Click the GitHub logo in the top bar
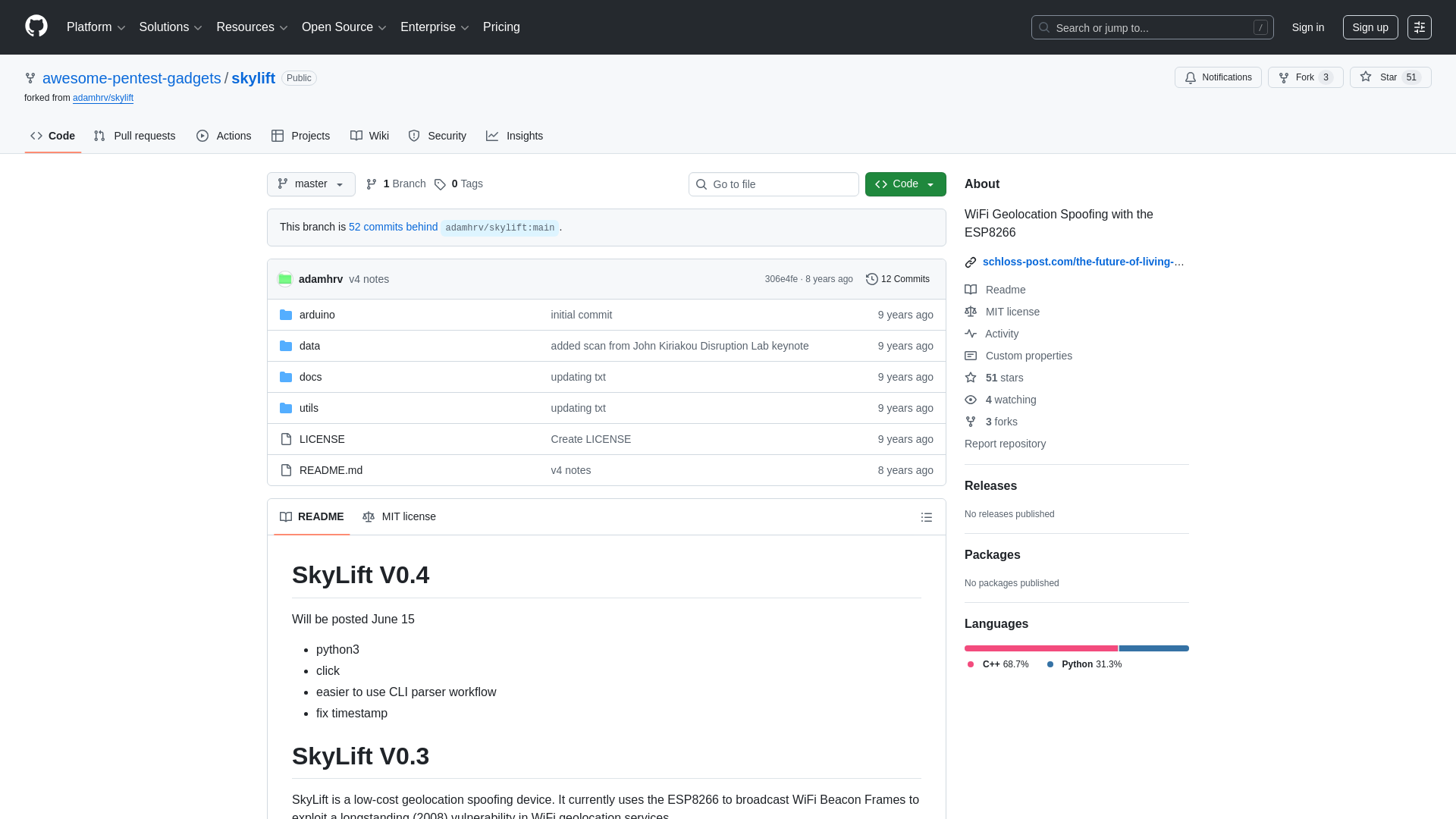Viewport: 1456px width, 819px height. (35, 27)
